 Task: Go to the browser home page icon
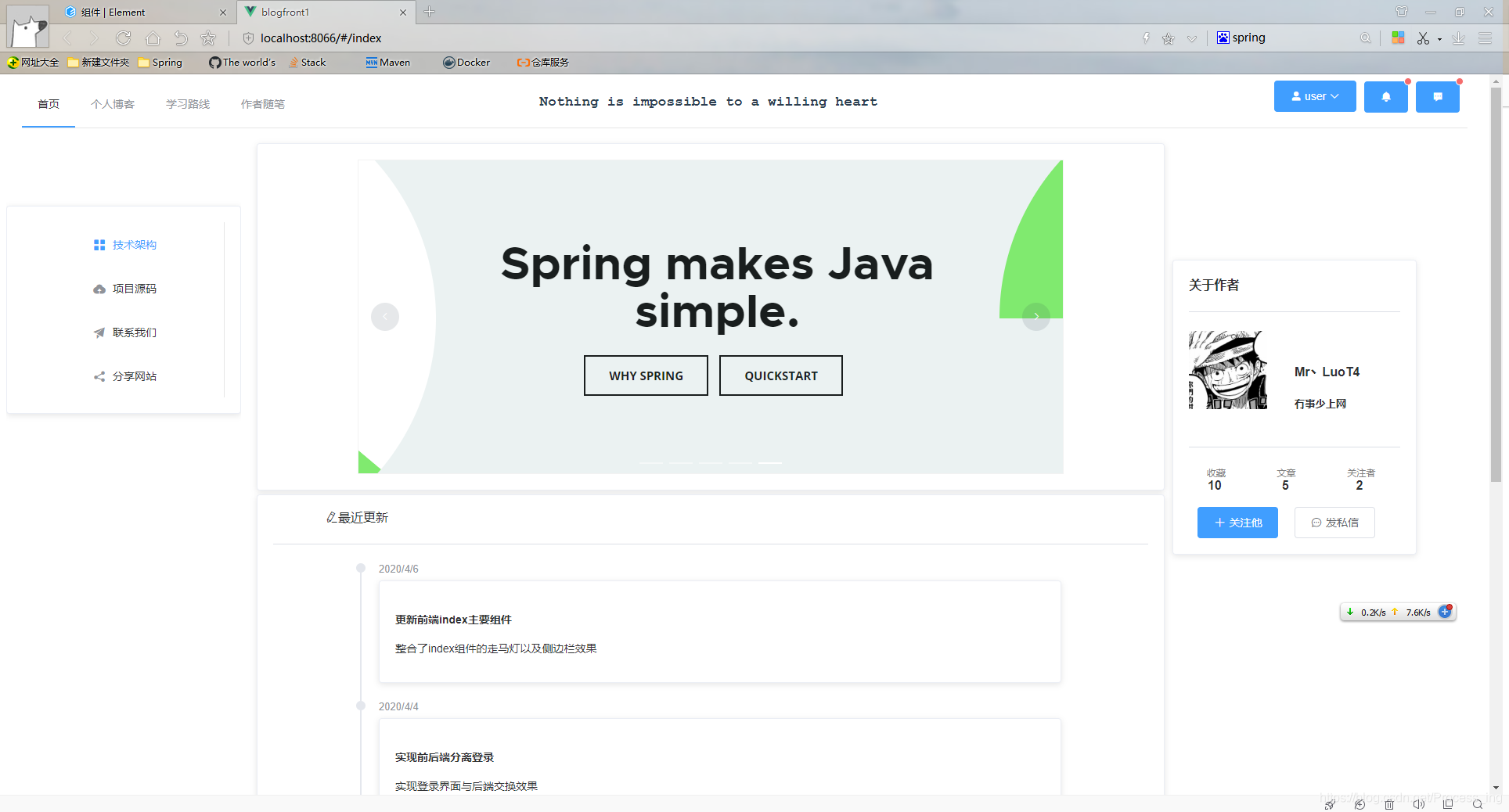(153, 38)
